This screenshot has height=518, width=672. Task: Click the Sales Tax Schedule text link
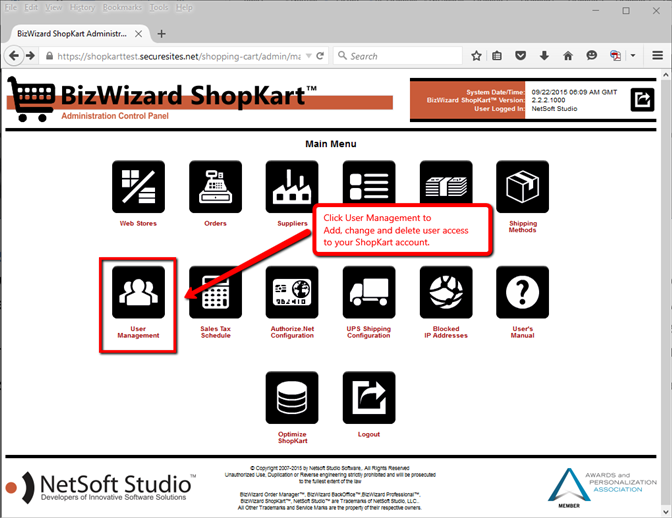coord(215,332)
